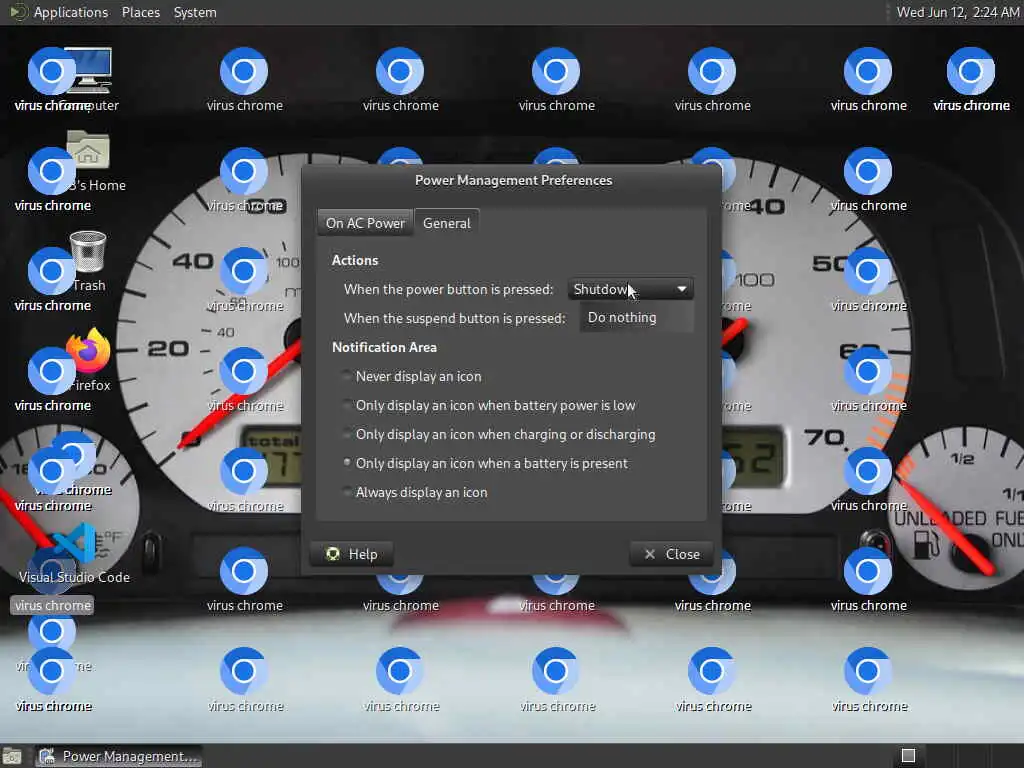Click the Close button in the dialog
The height and width of the screenshot is (768, 1024).
point(671,554)
